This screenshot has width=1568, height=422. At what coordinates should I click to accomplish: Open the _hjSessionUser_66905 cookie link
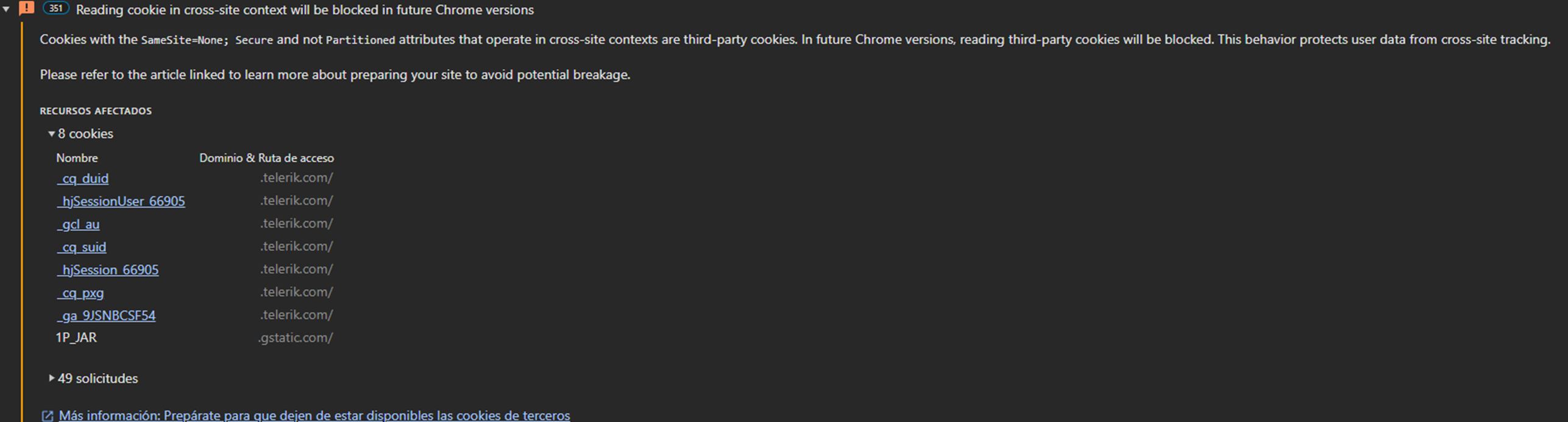(121, 201)
